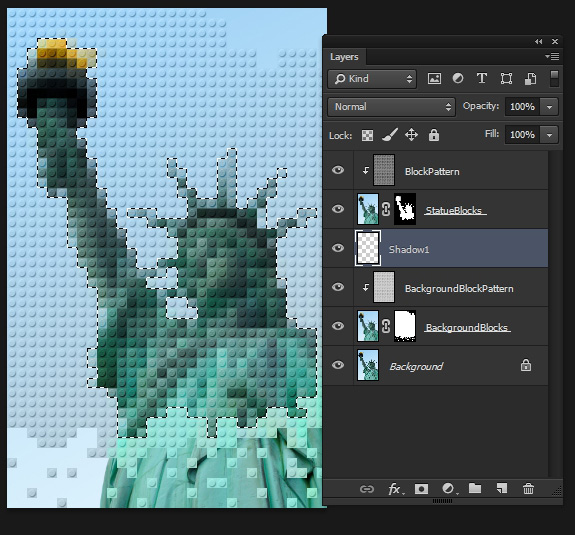Hide the Shadow1 layer
The width and height of the screenshot is (575, 535).
point(338,248)
